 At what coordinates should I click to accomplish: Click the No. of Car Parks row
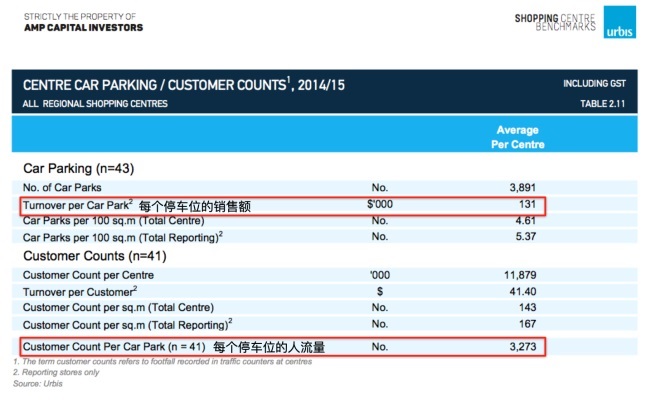[66, 187]
